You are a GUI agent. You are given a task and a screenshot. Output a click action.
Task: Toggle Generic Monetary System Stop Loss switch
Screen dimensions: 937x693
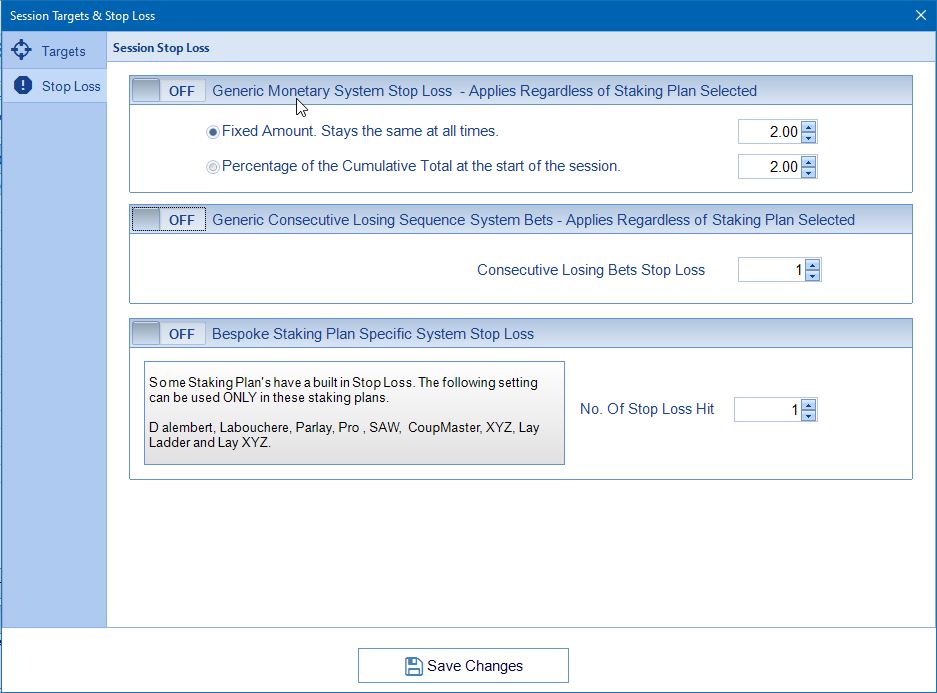[169, 91]
